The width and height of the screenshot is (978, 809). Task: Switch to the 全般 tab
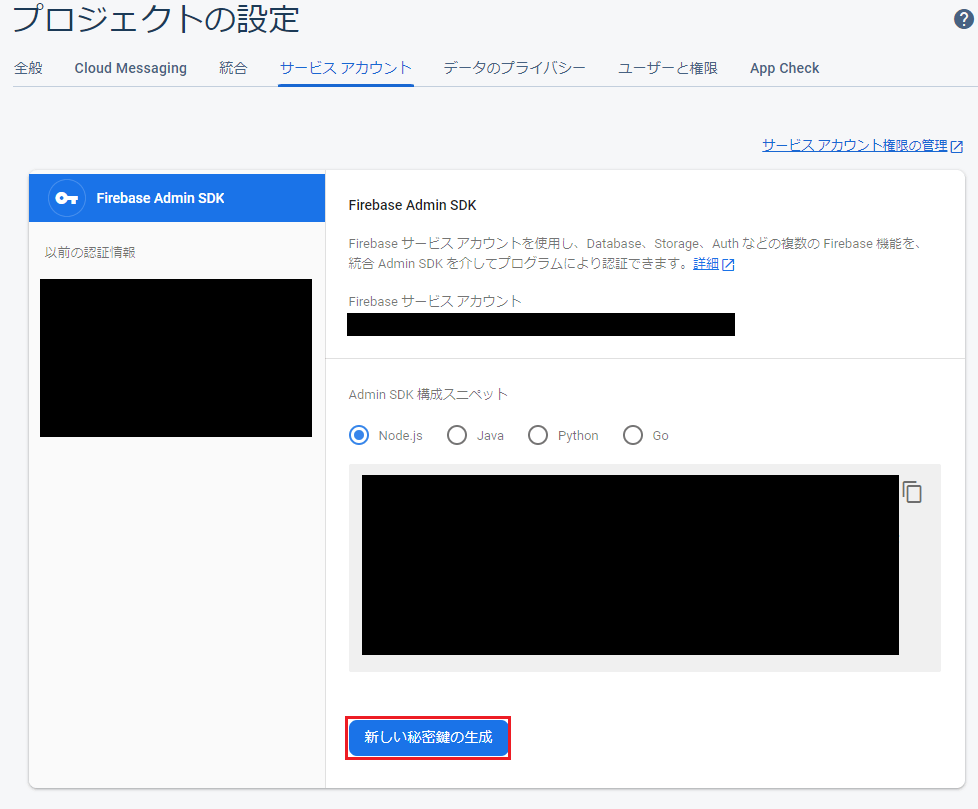[28, 68]
